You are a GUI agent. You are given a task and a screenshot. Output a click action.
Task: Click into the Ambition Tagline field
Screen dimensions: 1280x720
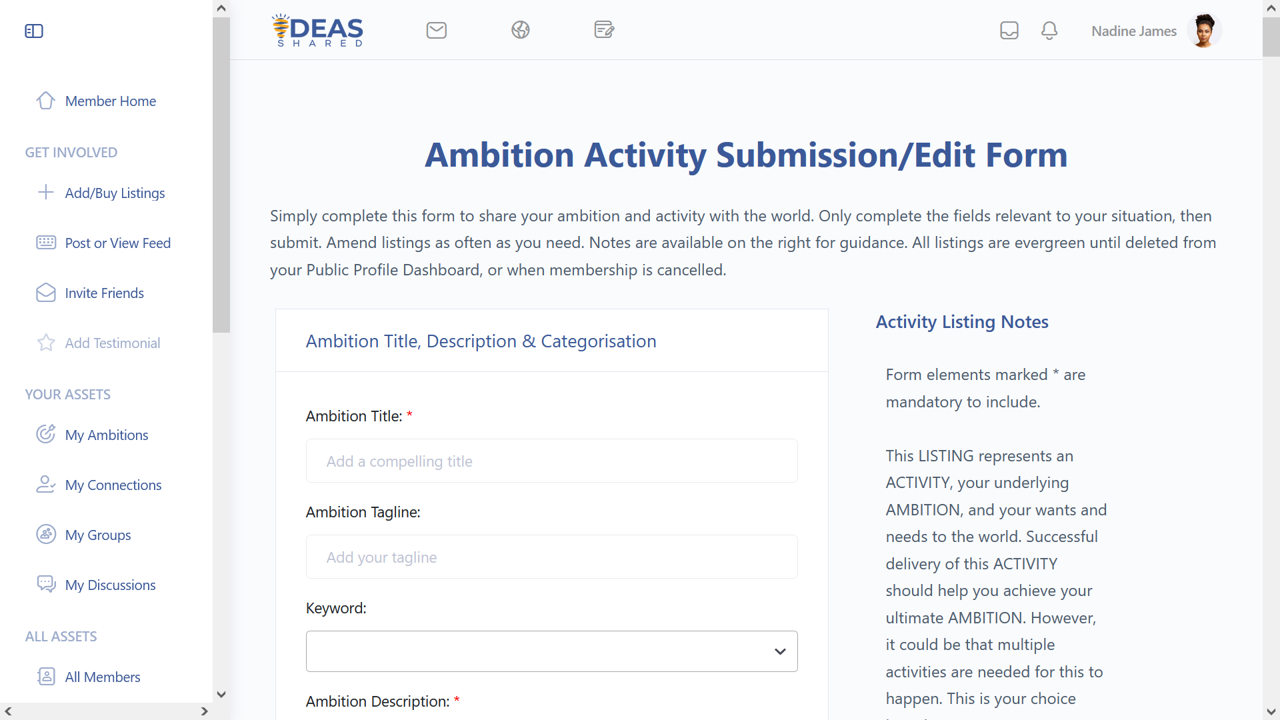[x=552, y=557]
